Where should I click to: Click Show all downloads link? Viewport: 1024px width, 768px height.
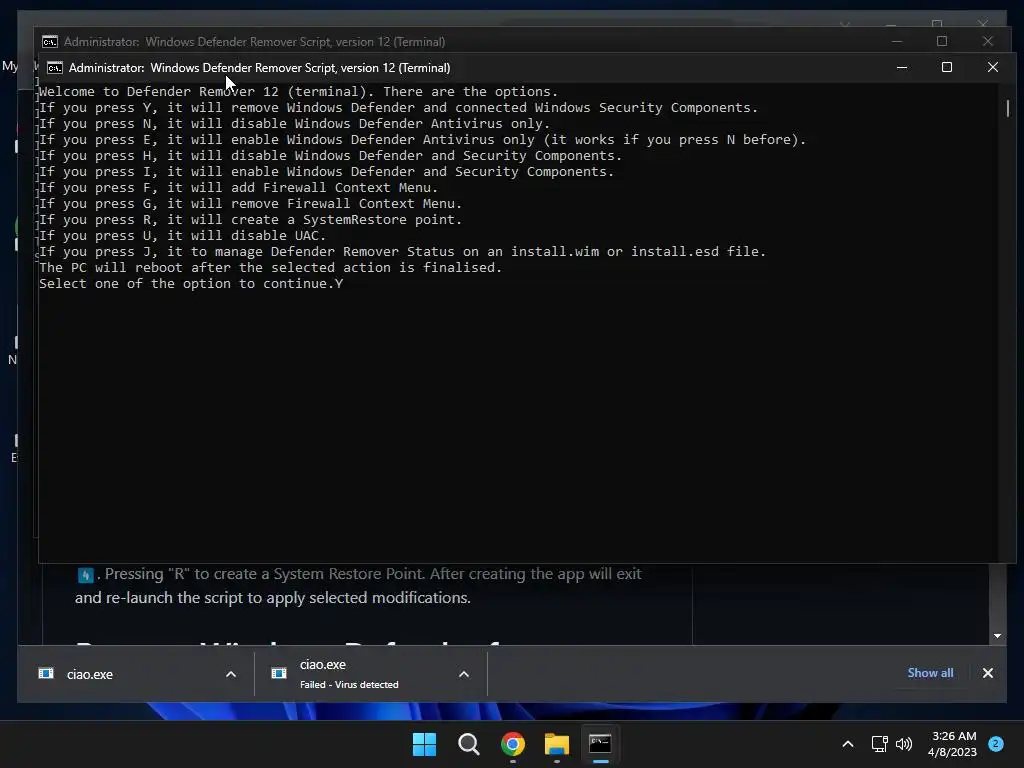pyautogui.click(x=930, y=673)
